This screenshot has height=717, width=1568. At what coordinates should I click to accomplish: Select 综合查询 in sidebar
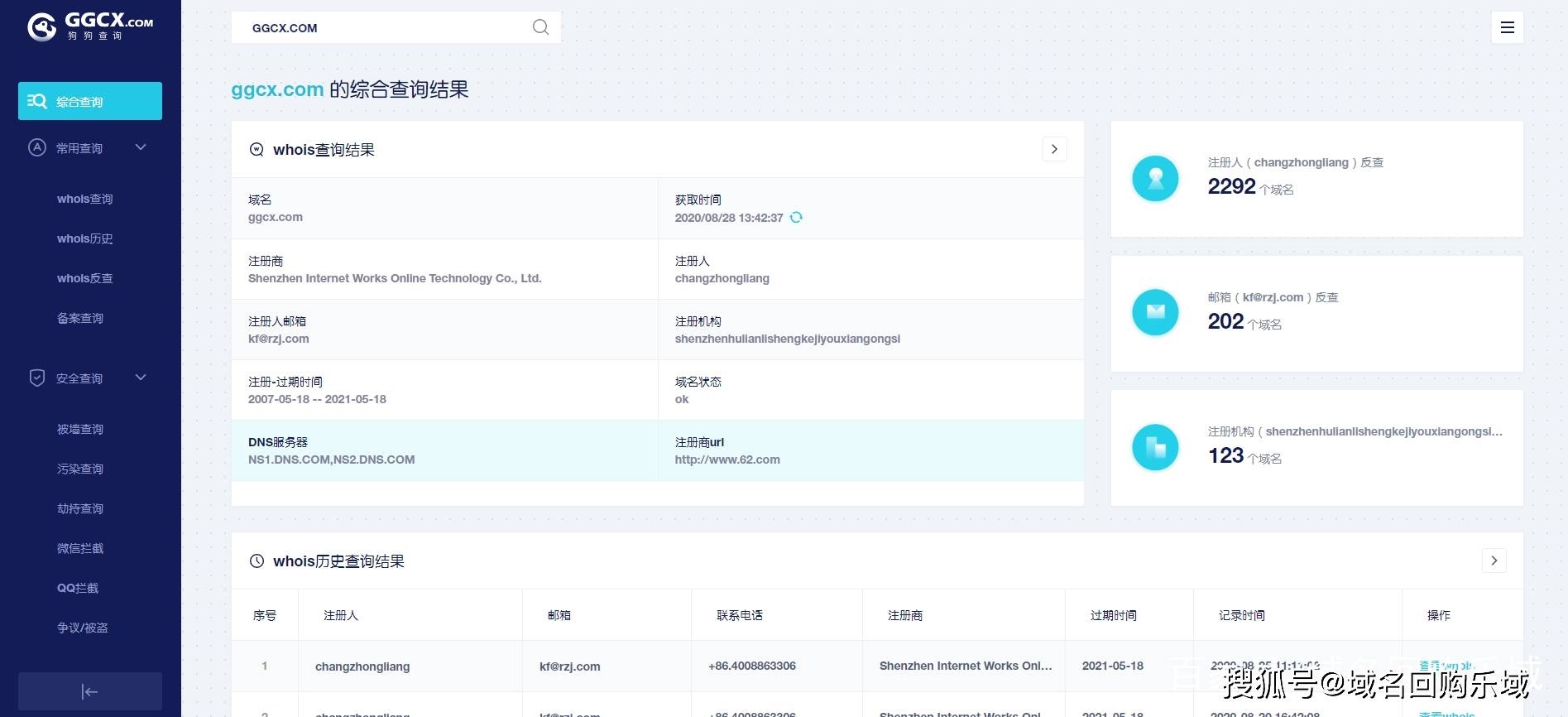coord(90,101)
